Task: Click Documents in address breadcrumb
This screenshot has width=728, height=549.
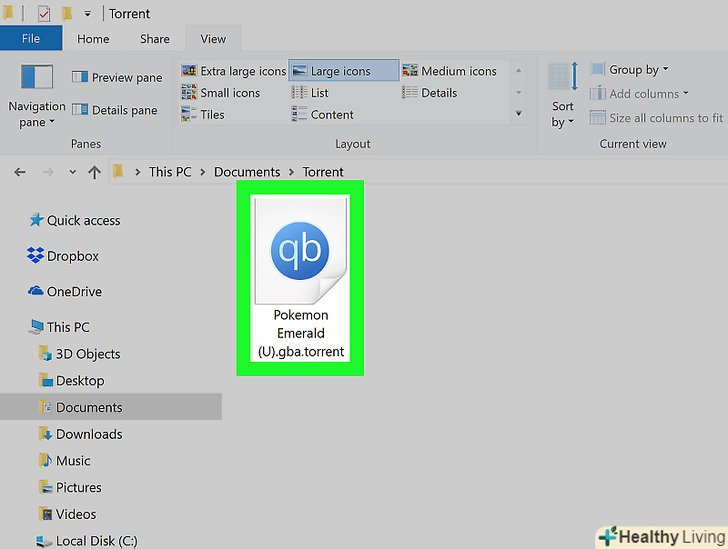Action: (x=247, y=172)
